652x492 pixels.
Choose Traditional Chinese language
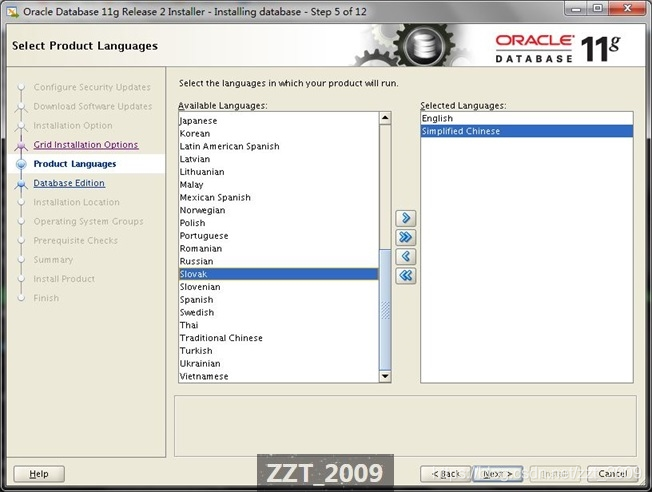pyautogui.click(x=279, y=338)
